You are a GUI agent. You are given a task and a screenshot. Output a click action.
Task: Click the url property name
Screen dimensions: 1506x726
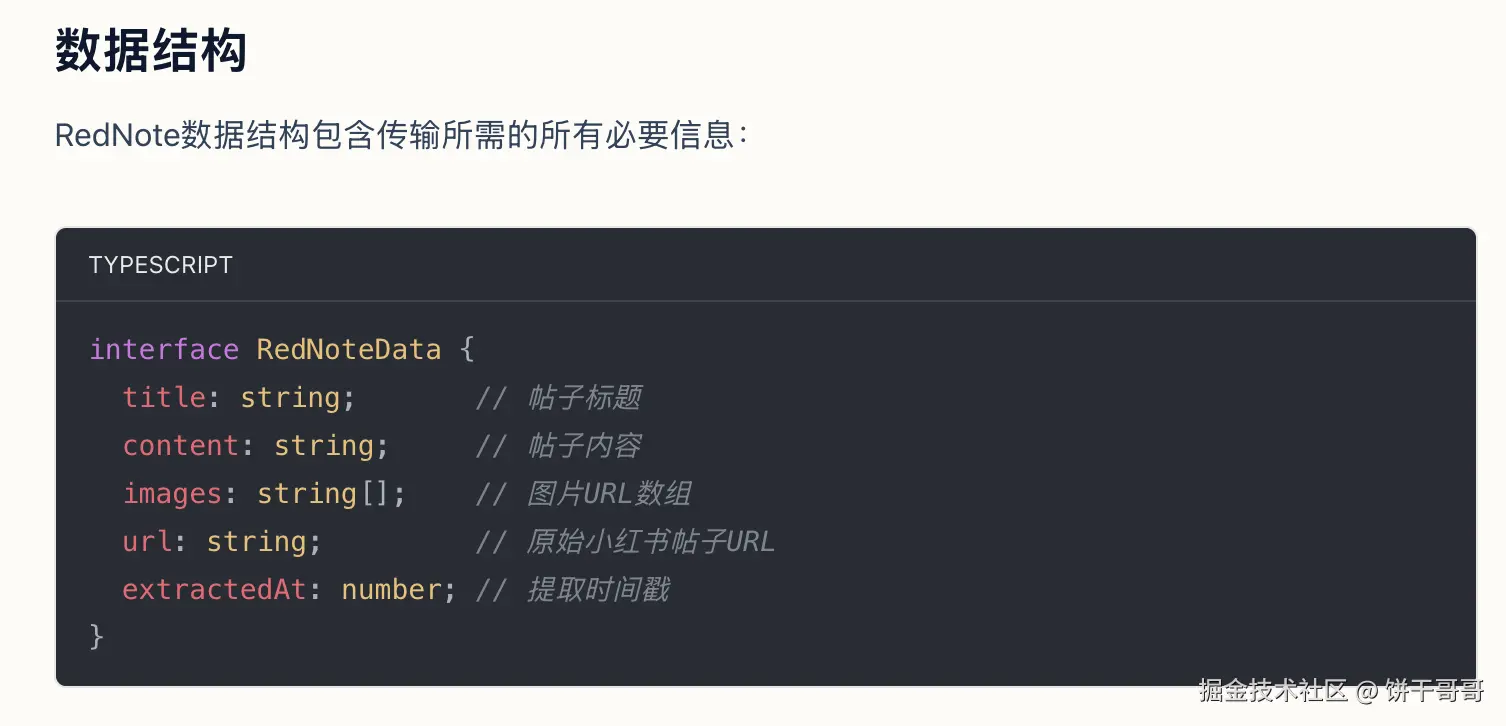147,541
